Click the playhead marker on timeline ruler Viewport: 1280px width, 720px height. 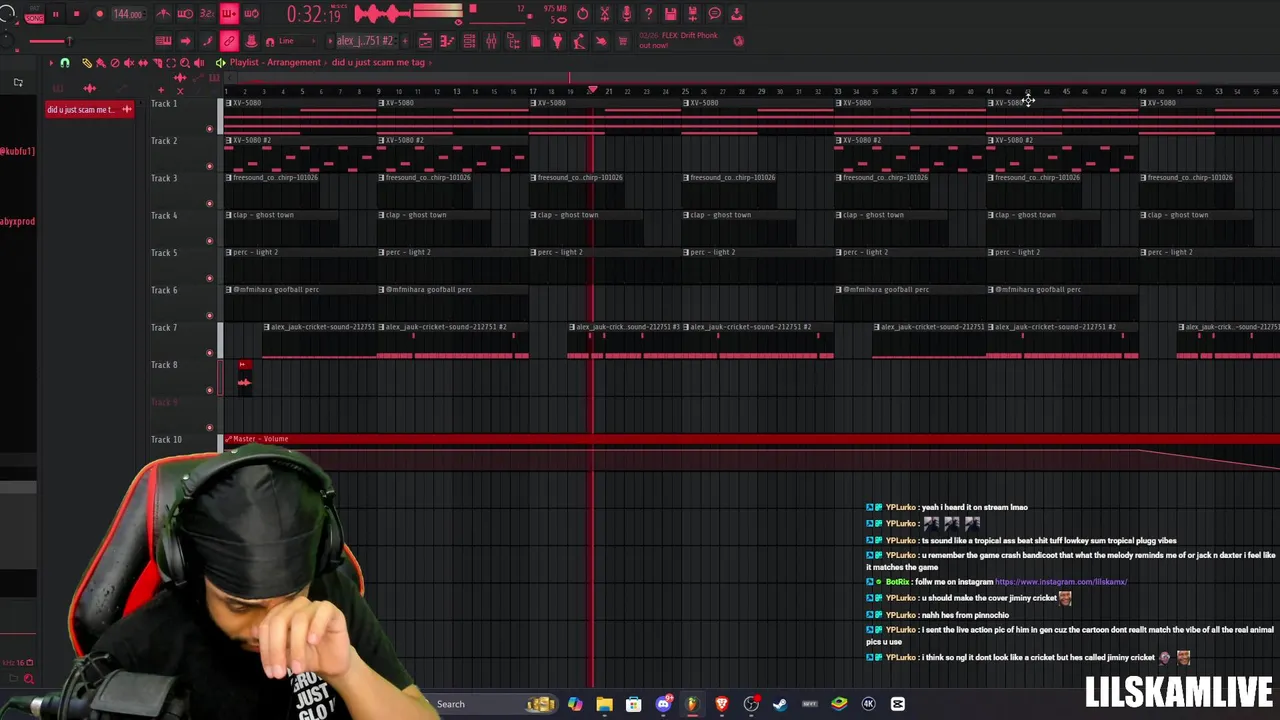coord(593,91)
